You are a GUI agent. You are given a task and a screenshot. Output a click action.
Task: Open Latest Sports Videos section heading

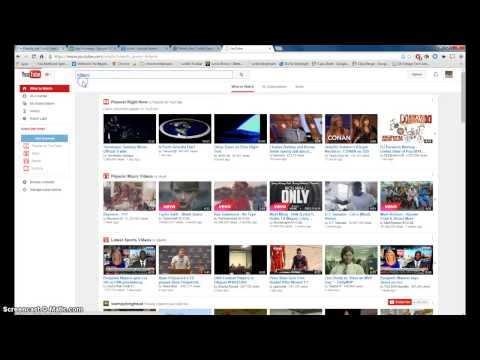click(131, 240)
